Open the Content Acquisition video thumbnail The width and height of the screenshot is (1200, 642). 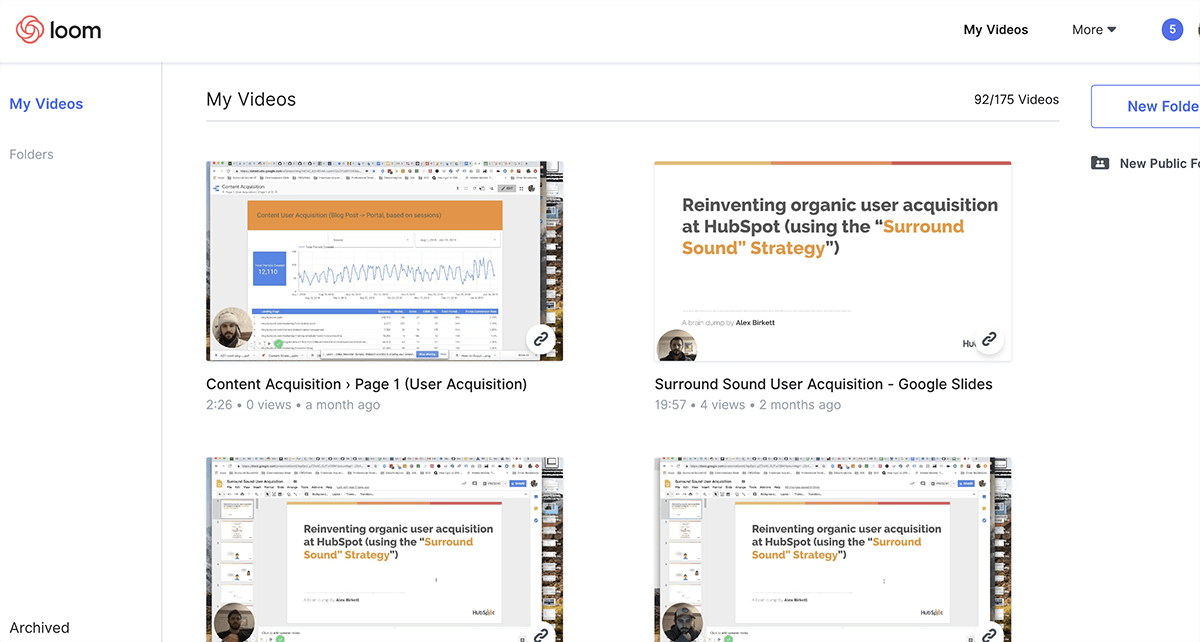[x=384, y=261]
